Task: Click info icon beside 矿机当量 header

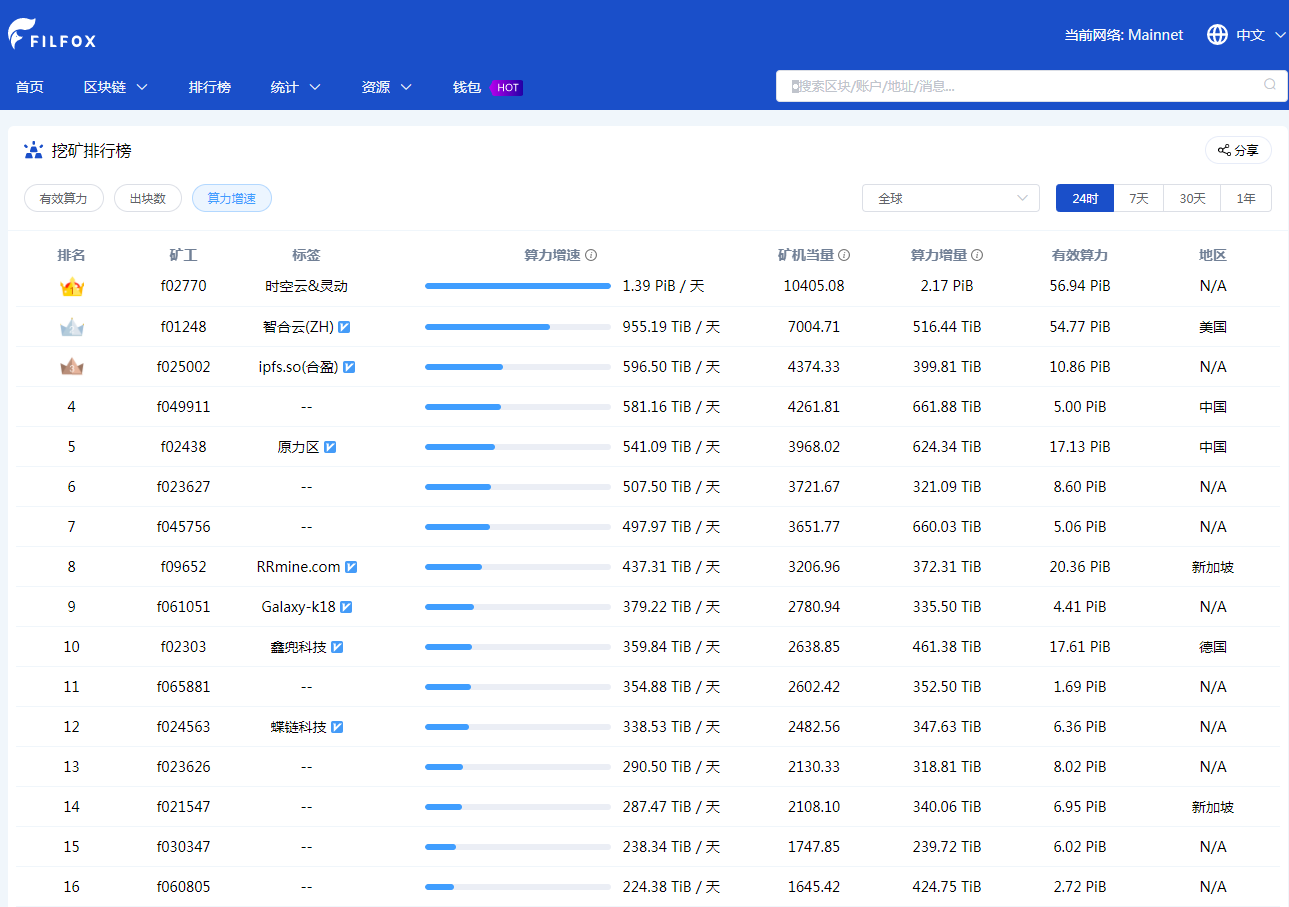Action: (844, 255)
